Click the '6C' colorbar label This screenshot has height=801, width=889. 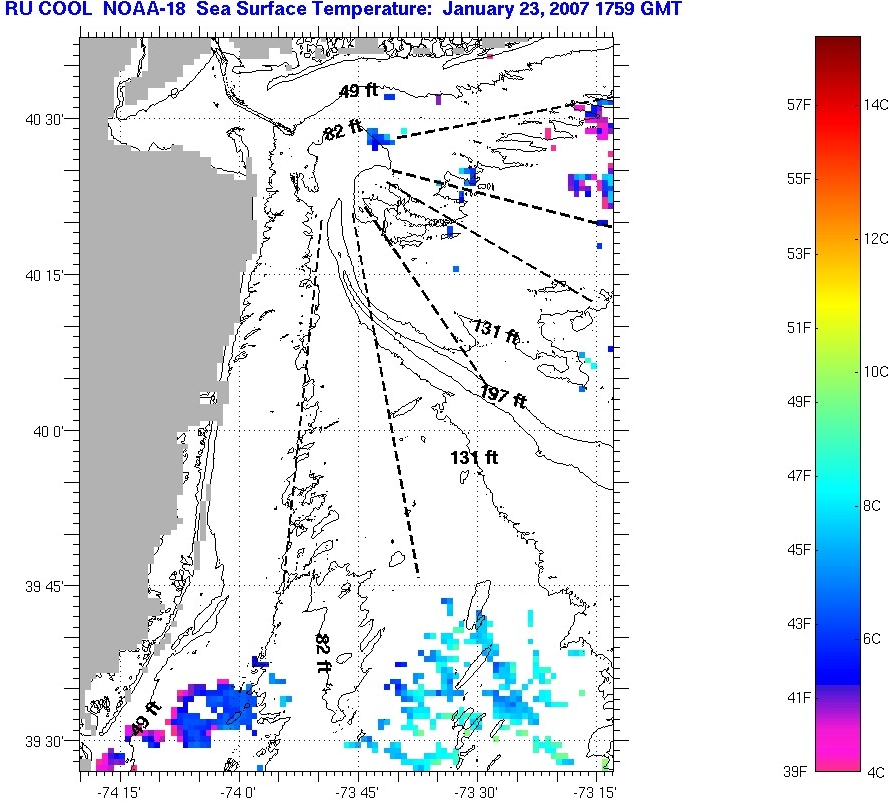click(872, 639)
